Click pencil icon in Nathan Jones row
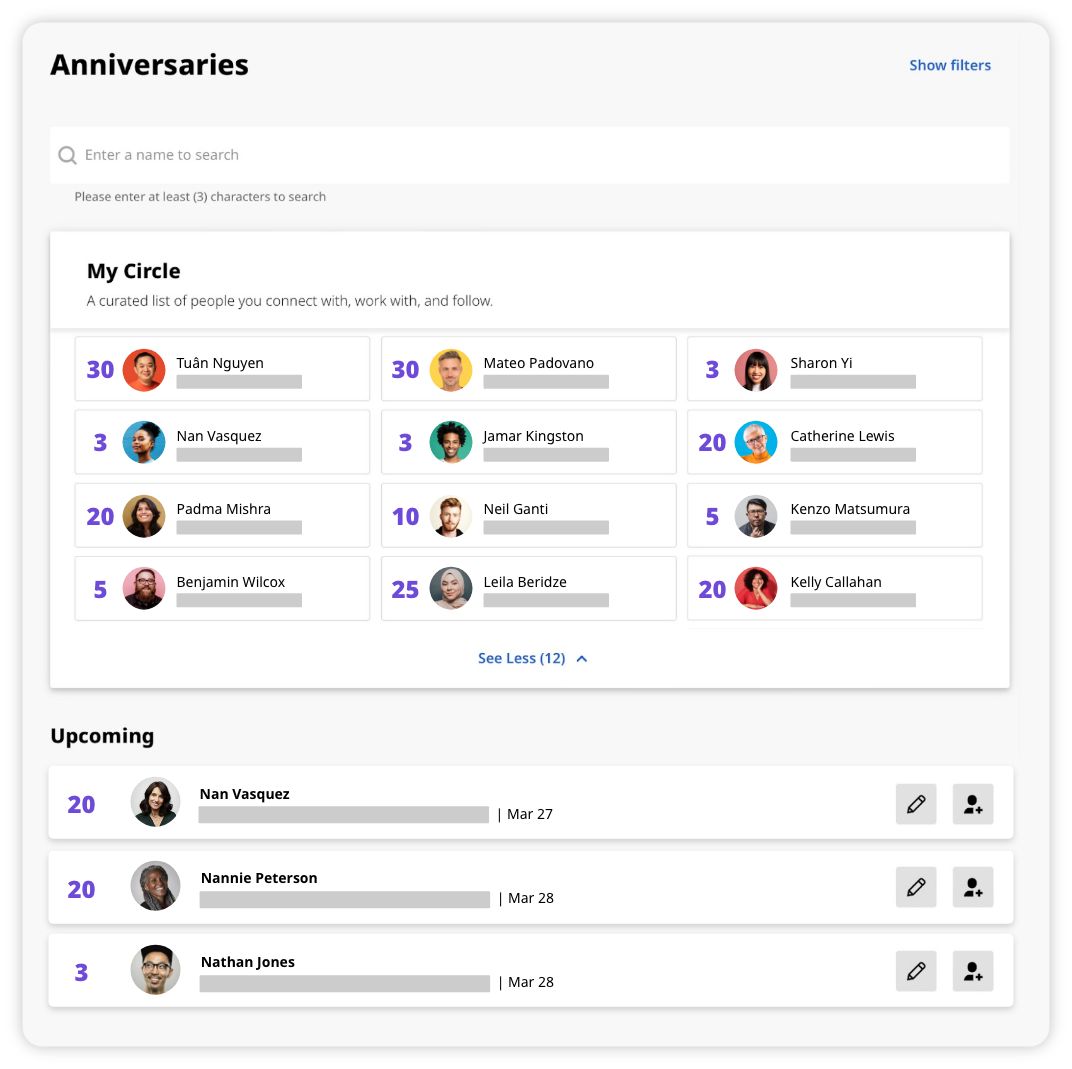 click(x=916, y=971)
